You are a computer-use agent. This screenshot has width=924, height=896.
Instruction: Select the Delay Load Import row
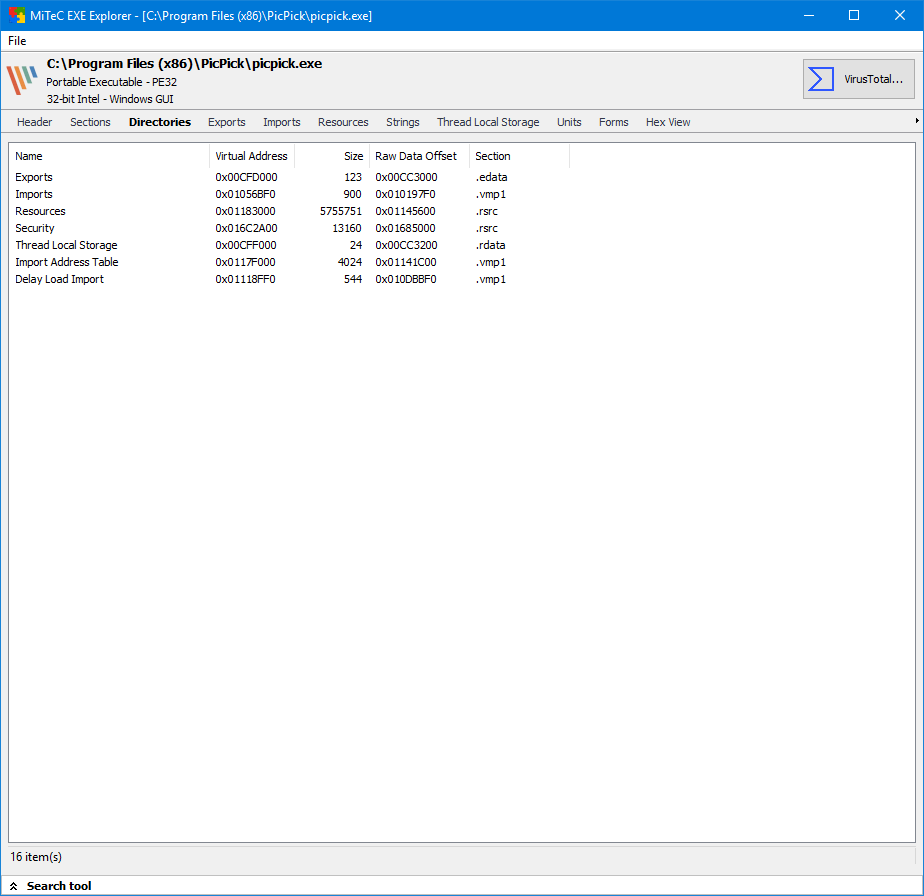click(x=289, y=279)
